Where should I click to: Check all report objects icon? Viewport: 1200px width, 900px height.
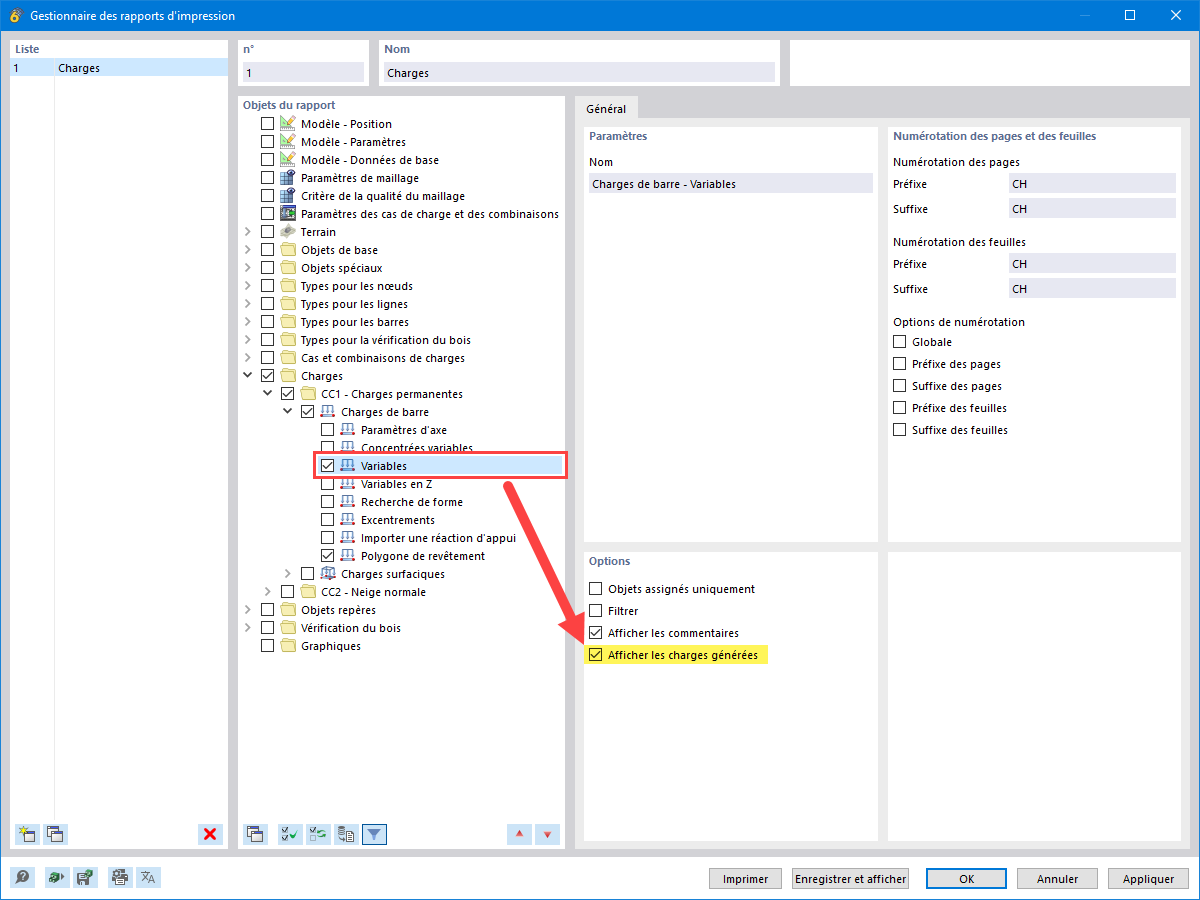tap(290, 834)
